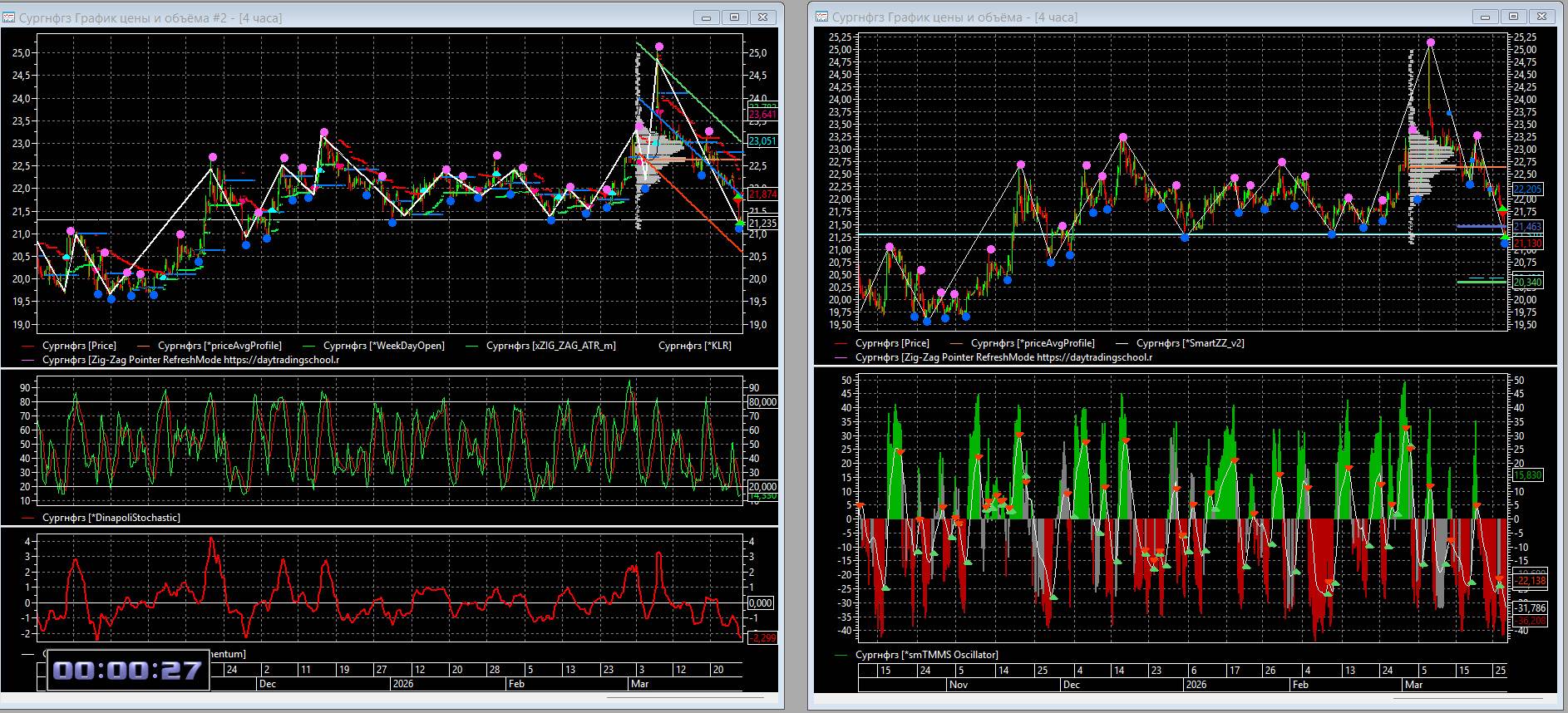Click Zig-Zag Pointer RefreshMode legend in right window
The image size is (1568, 713).
[x=1003, y=357]
